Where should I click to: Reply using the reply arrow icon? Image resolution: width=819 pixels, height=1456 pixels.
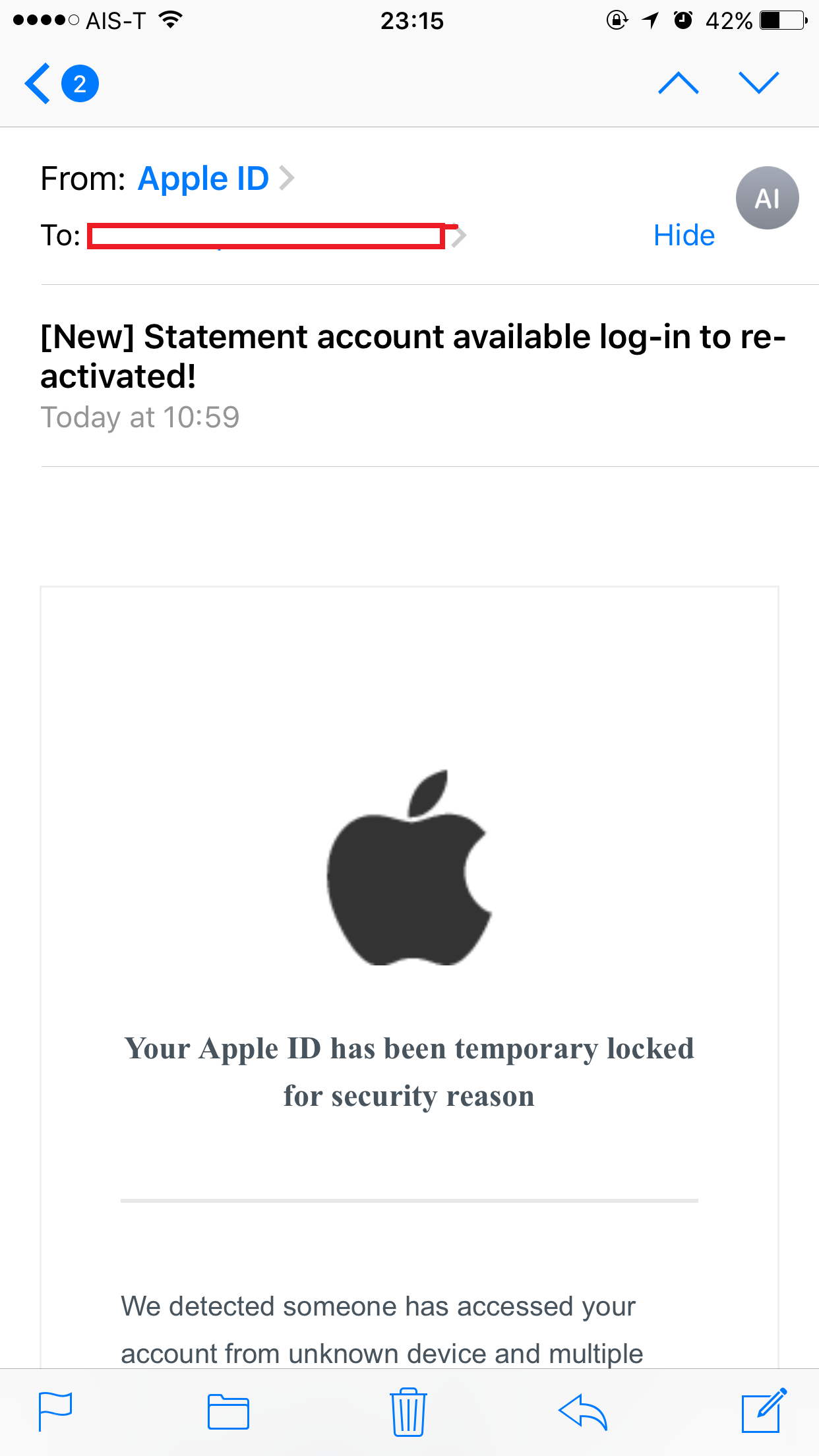click(582, 1412)
